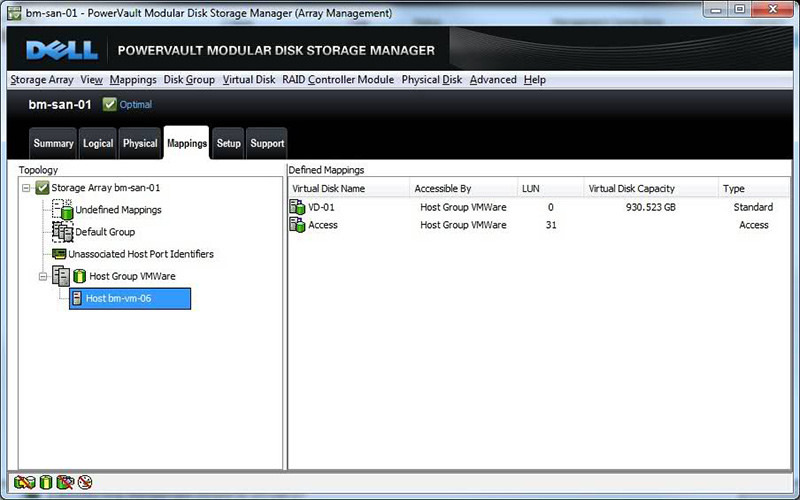Viewport: 800px width, 500px height.
Task: Open the Virtual Disk menu
Action: coord(249,80)
